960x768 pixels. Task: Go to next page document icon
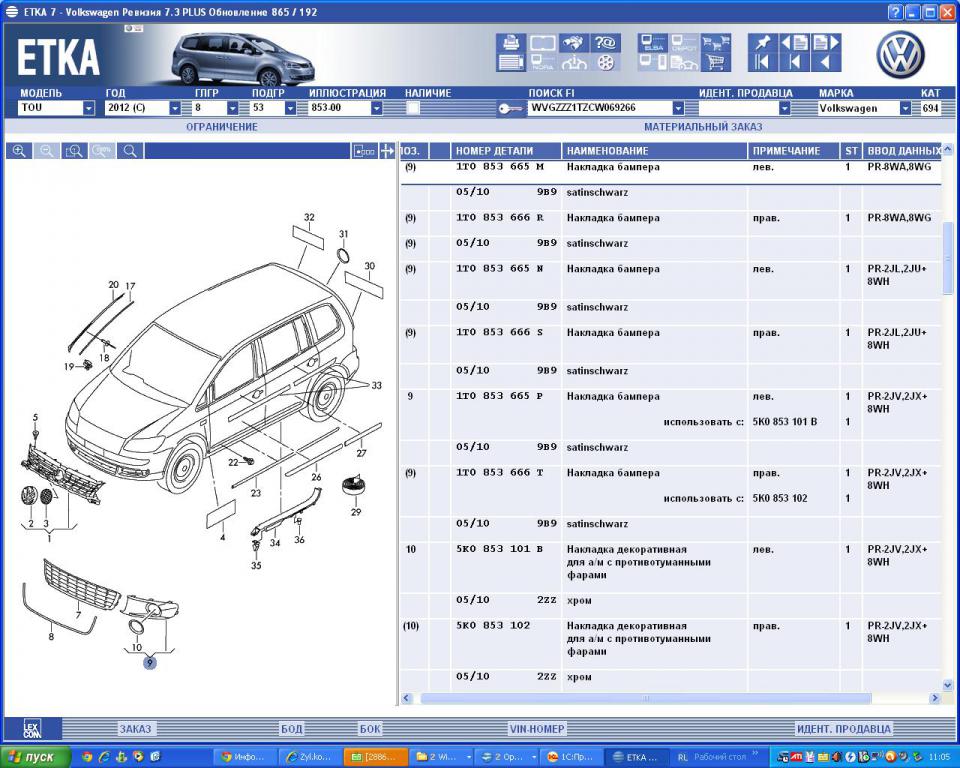pos(825,43)
